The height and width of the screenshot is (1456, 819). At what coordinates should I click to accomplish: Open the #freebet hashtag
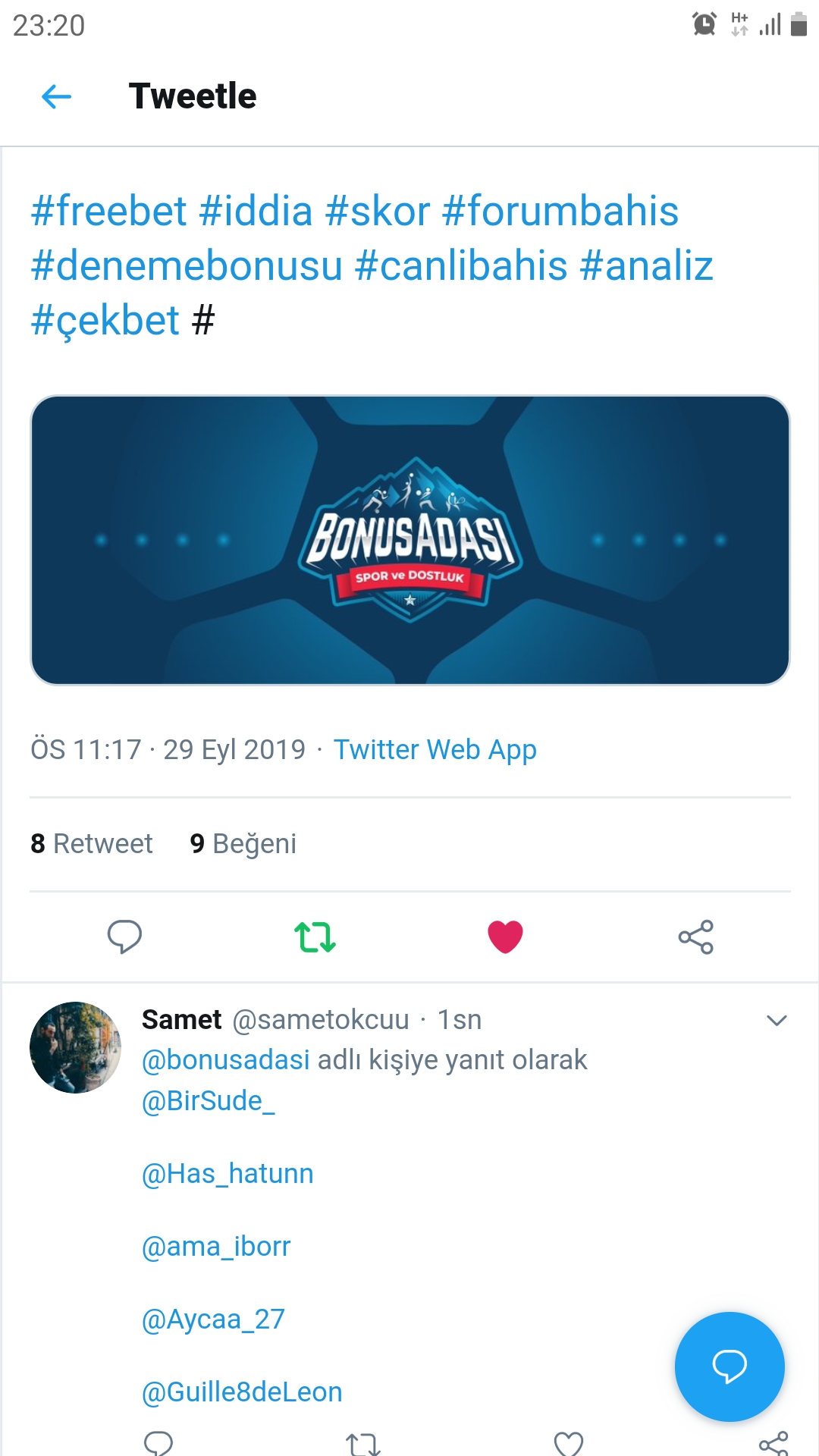point(108,211)
